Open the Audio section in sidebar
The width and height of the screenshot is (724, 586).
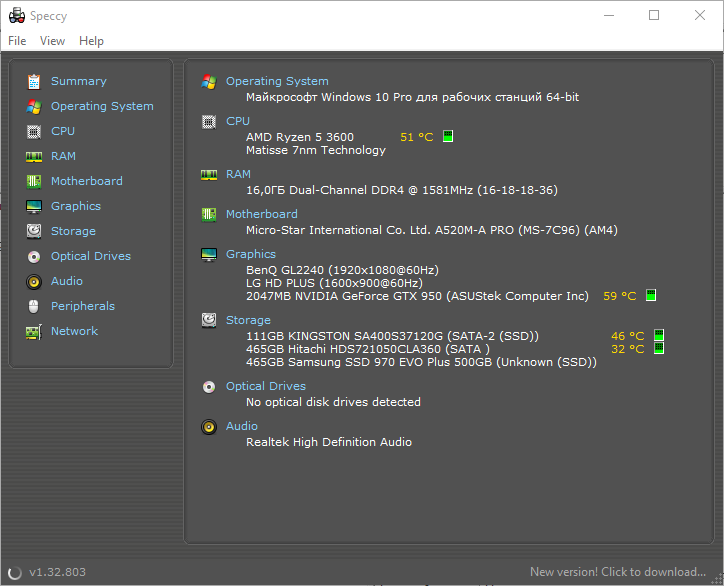pos(66,281)
